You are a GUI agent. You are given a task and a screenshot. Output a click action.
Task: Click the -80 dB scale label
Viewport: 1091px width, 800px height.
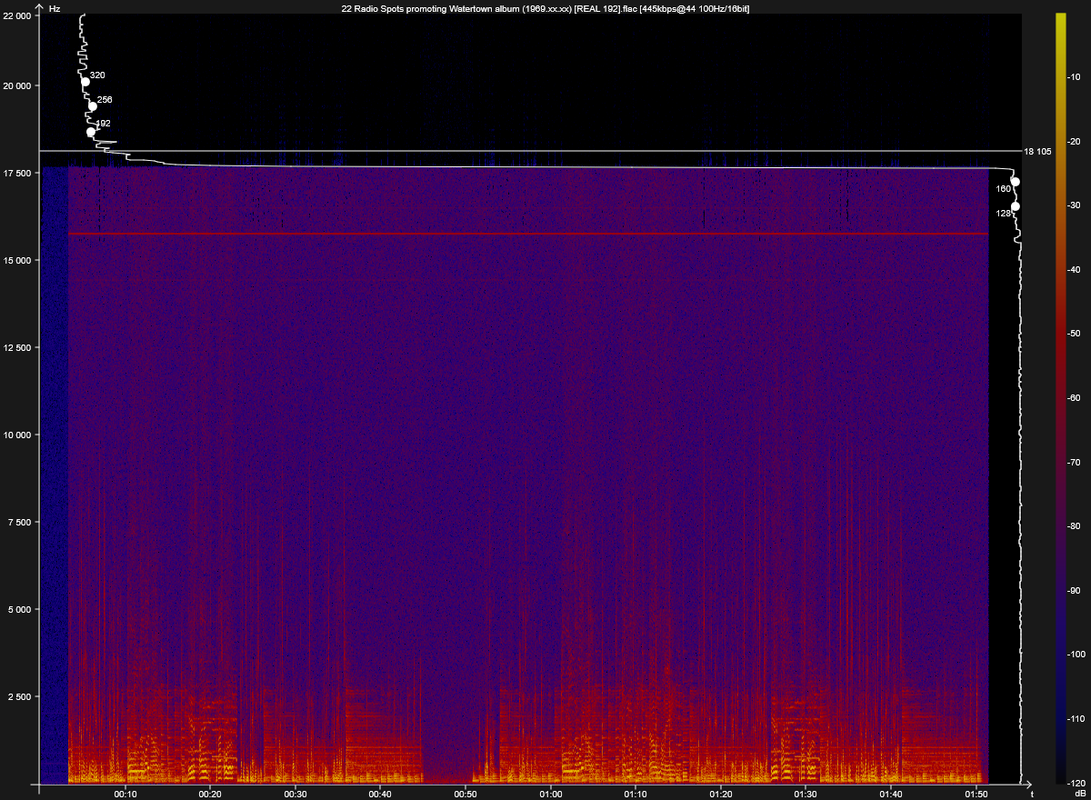coord(1074,527)
